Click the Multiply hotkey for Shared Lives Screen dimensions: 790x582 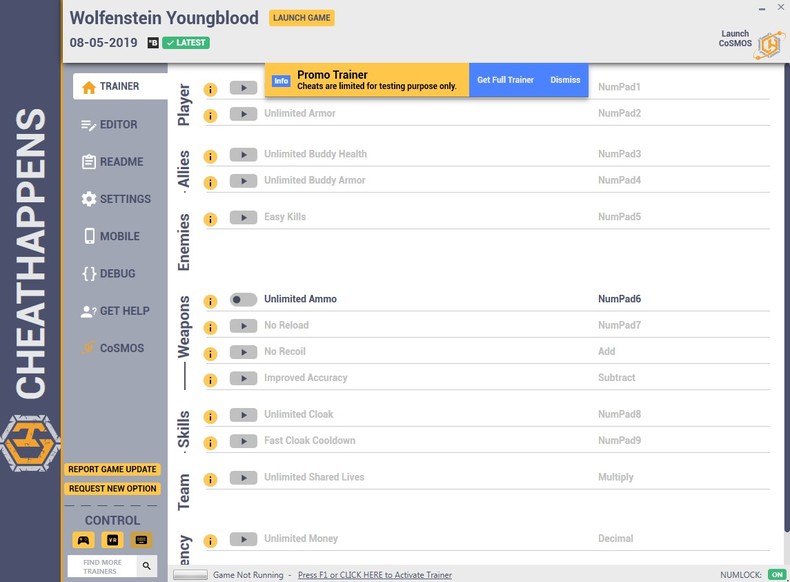coord(616,477)
